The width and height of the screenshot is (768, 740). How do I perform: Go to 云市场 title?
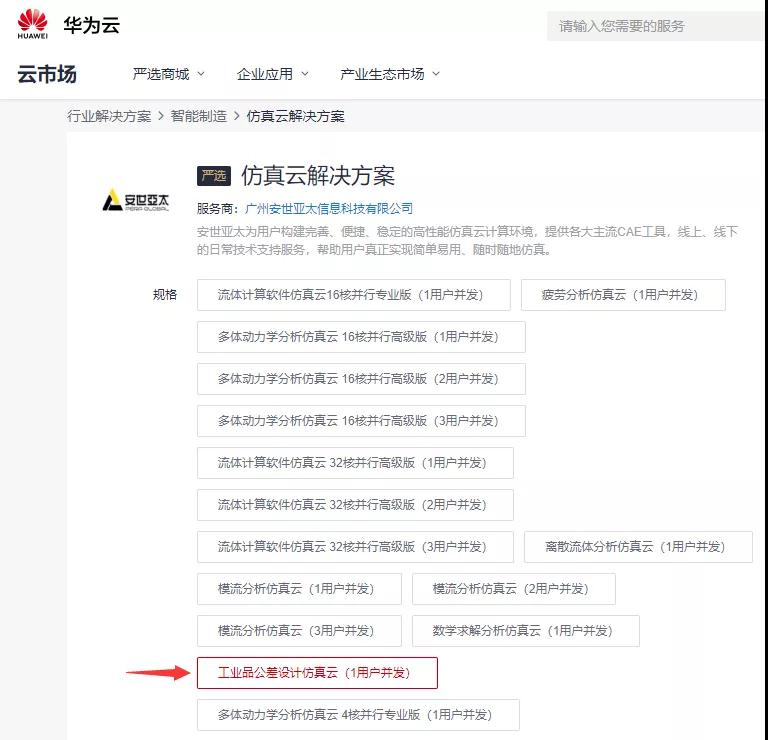coord(47,74)
